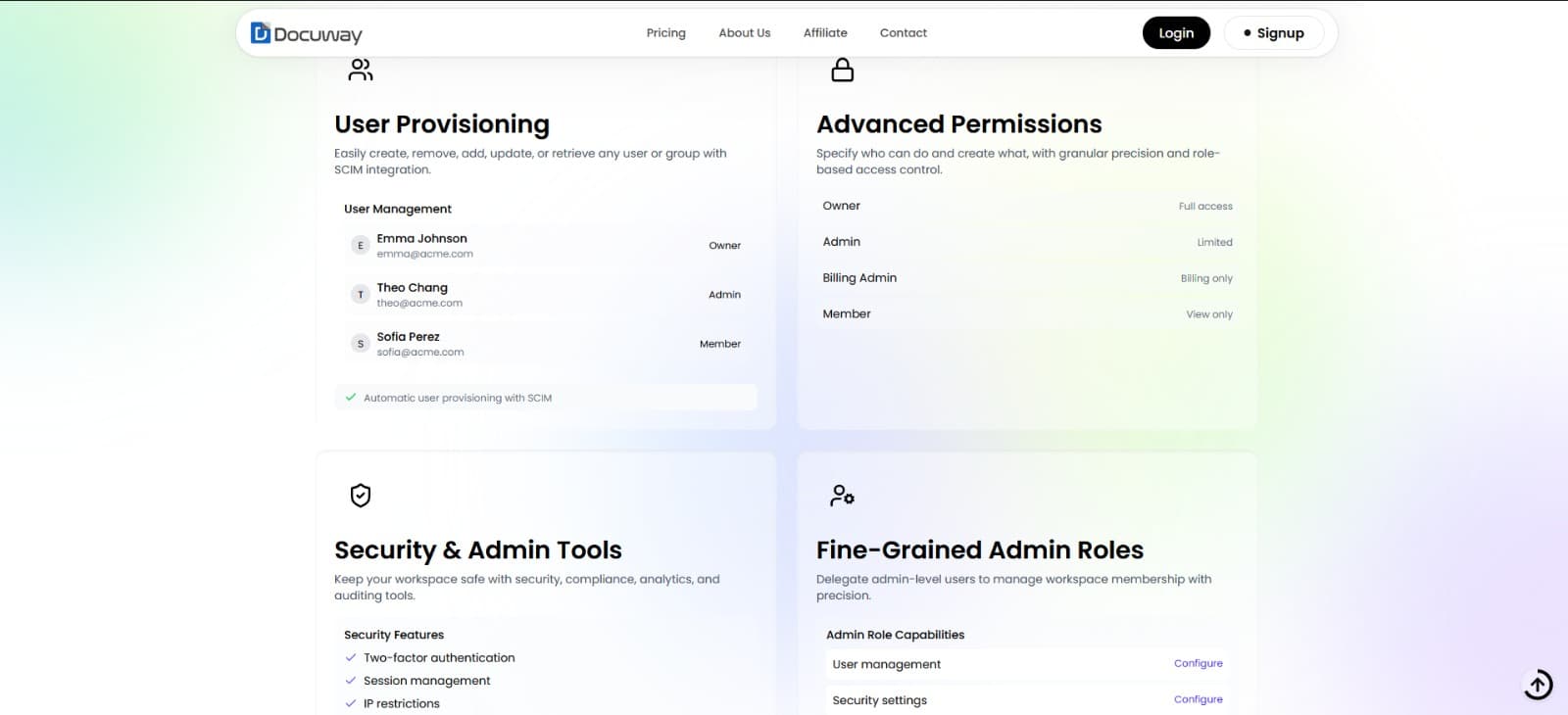Click the Two-factor authentication checkmark
This screenshot has height=715, width=1568.
pyautogui.click(x=351, y=658)
